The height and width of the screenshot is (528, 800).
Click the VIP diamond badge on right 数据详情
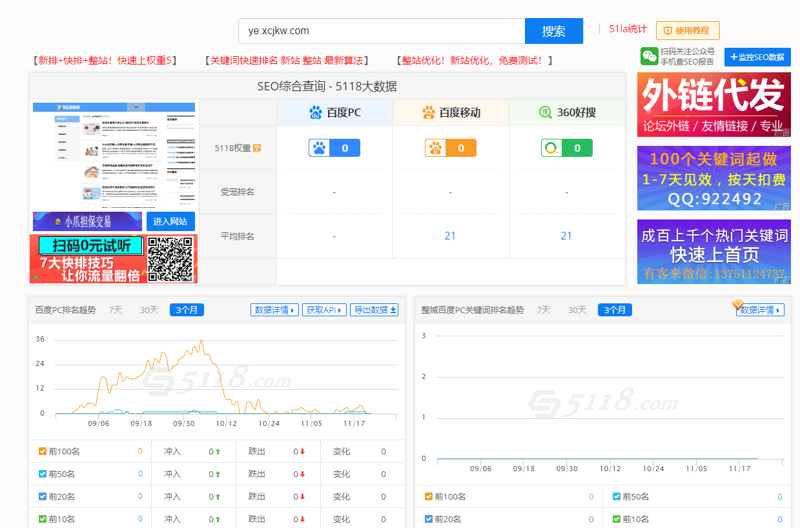(x=738, y=305)
